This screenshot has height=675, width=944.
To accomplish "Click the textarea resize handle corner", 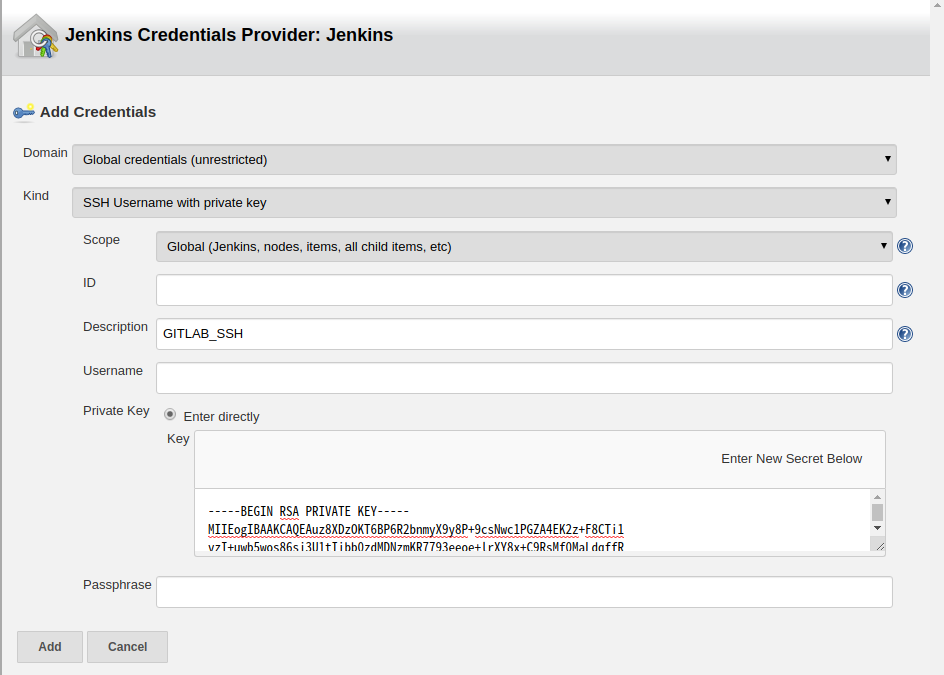I will point(879,546).
